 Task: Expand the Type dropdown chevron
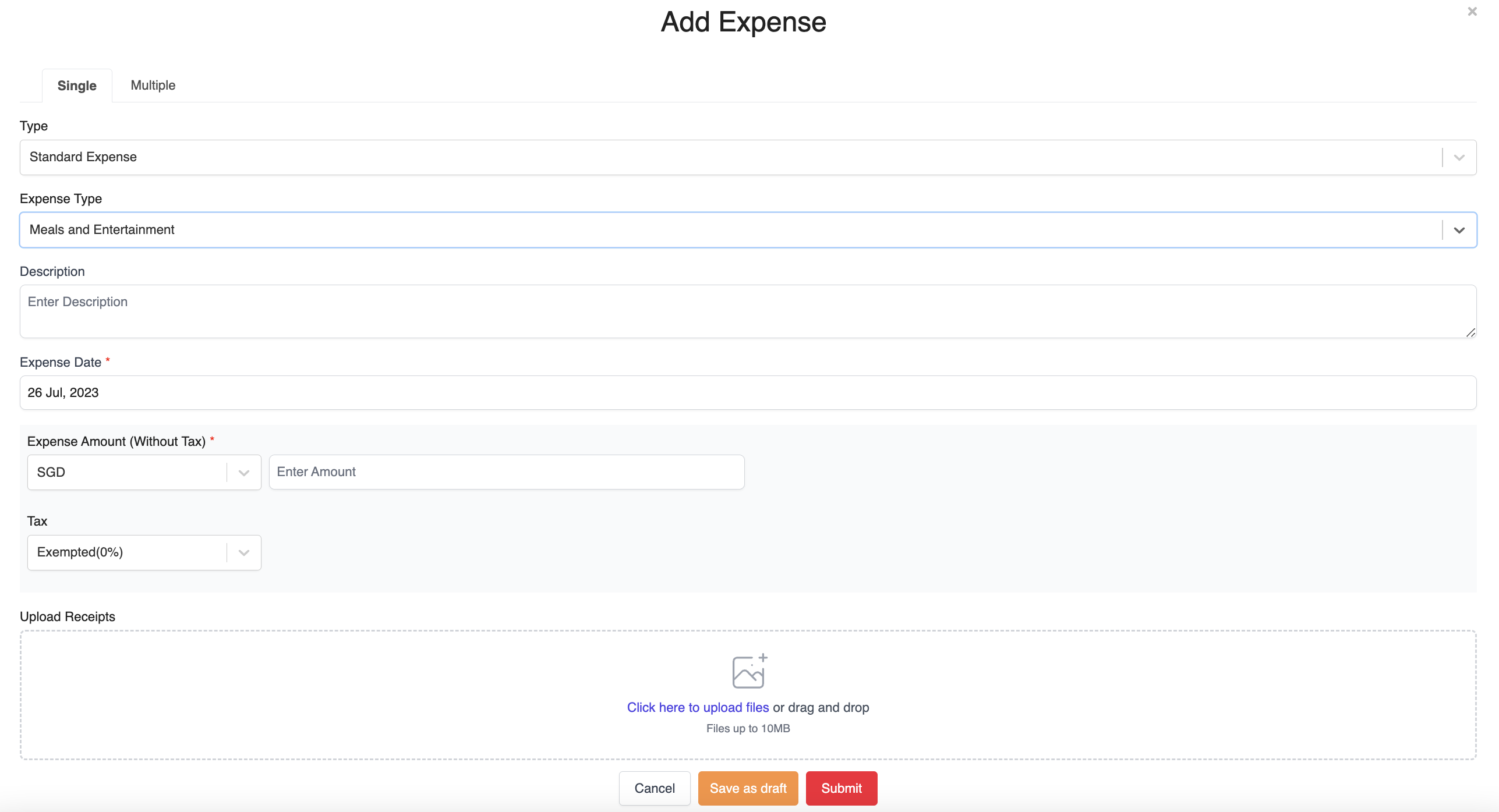[1459, 158]
